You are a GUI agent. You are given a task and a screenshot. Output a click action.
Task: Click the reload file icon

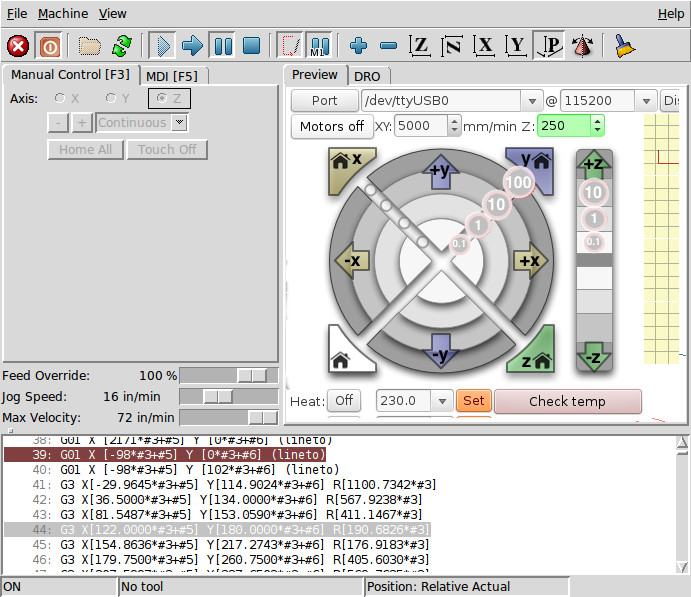coord(122,46)
